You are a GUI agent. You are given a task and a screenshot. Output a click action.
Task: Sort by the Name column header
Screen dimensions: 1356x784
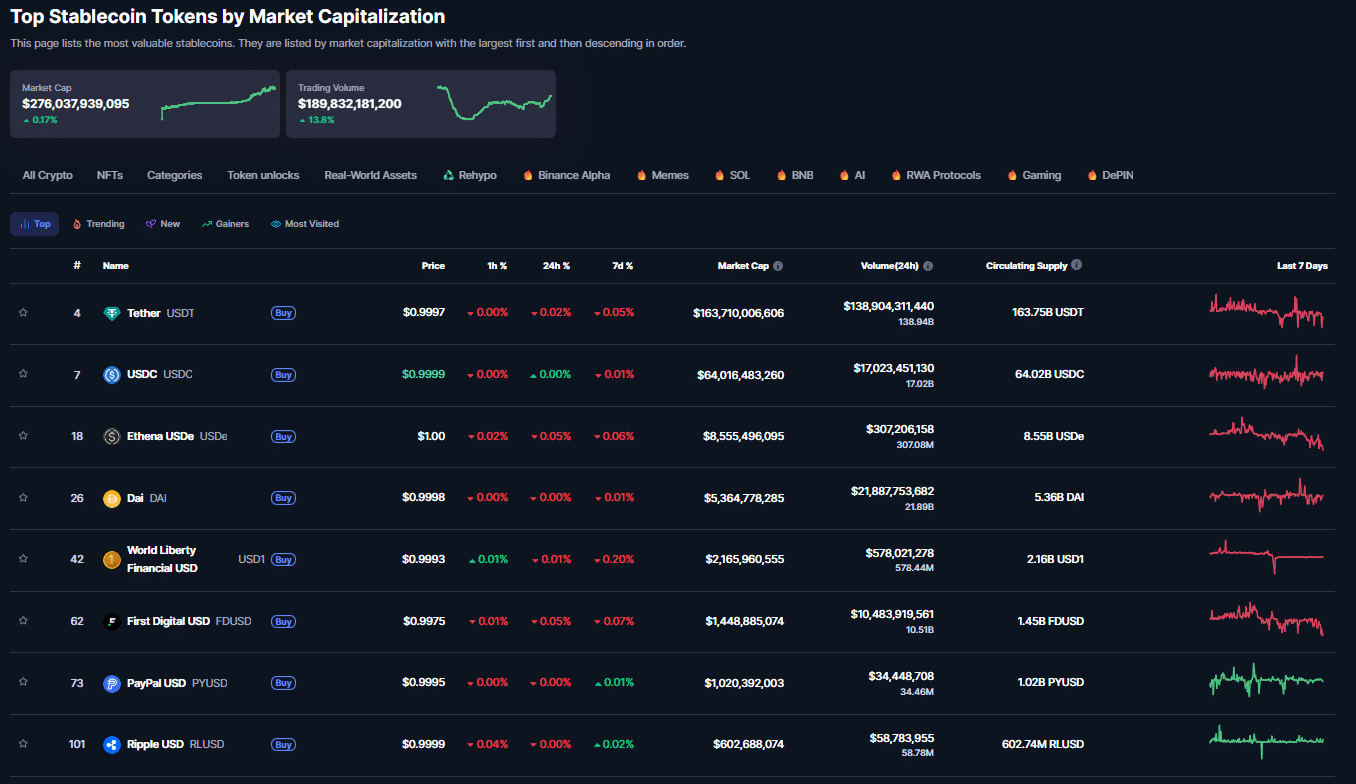pyautogui.click(x=116, y=266)
